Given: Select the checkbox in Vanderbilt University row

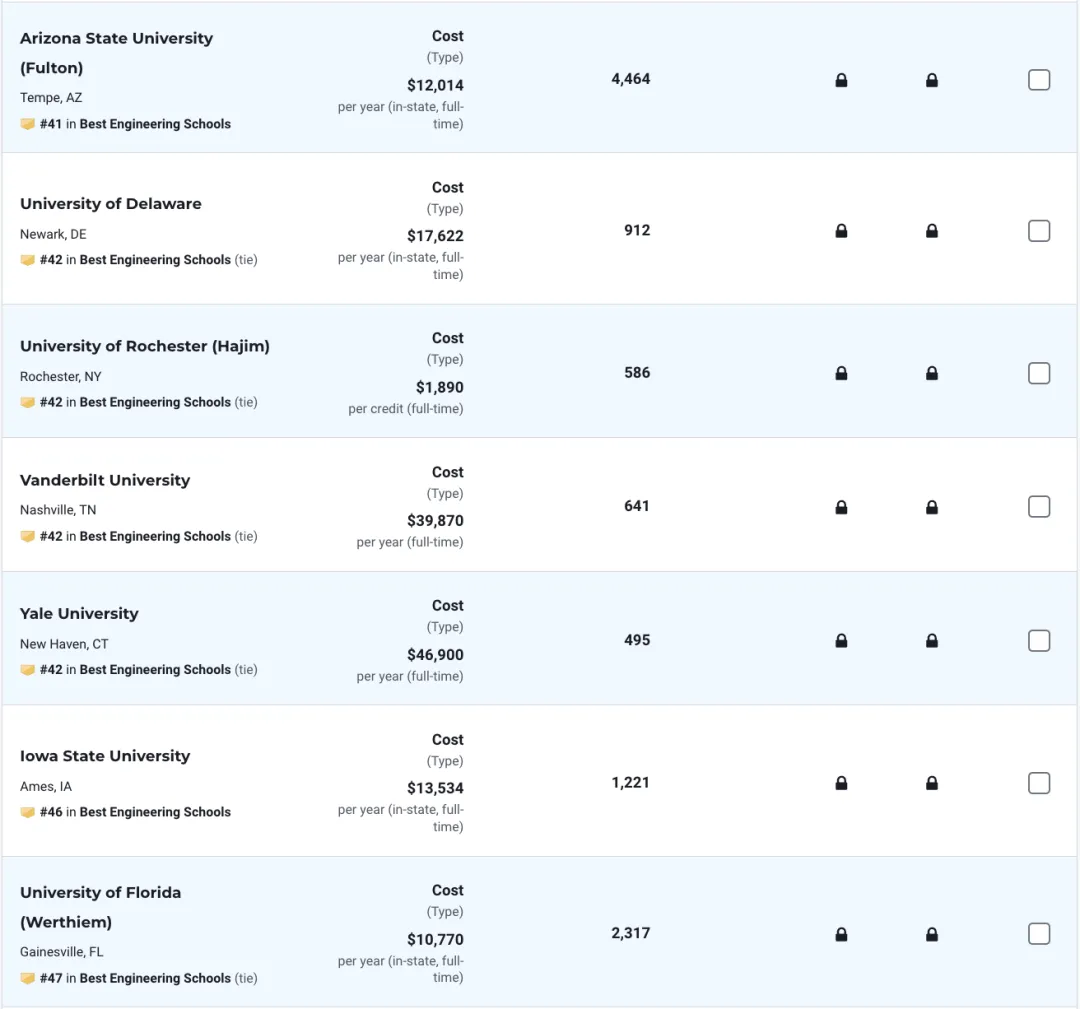Looking at the screenshot, I should pyautogui.click(x=1039, y=507).
